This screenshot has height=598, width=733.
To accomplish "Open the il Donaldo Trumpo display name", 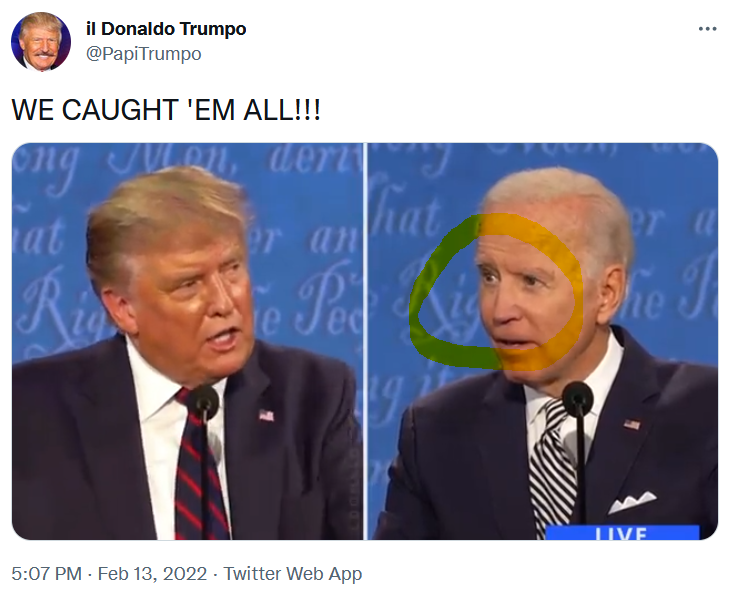I will coord(166,29).
